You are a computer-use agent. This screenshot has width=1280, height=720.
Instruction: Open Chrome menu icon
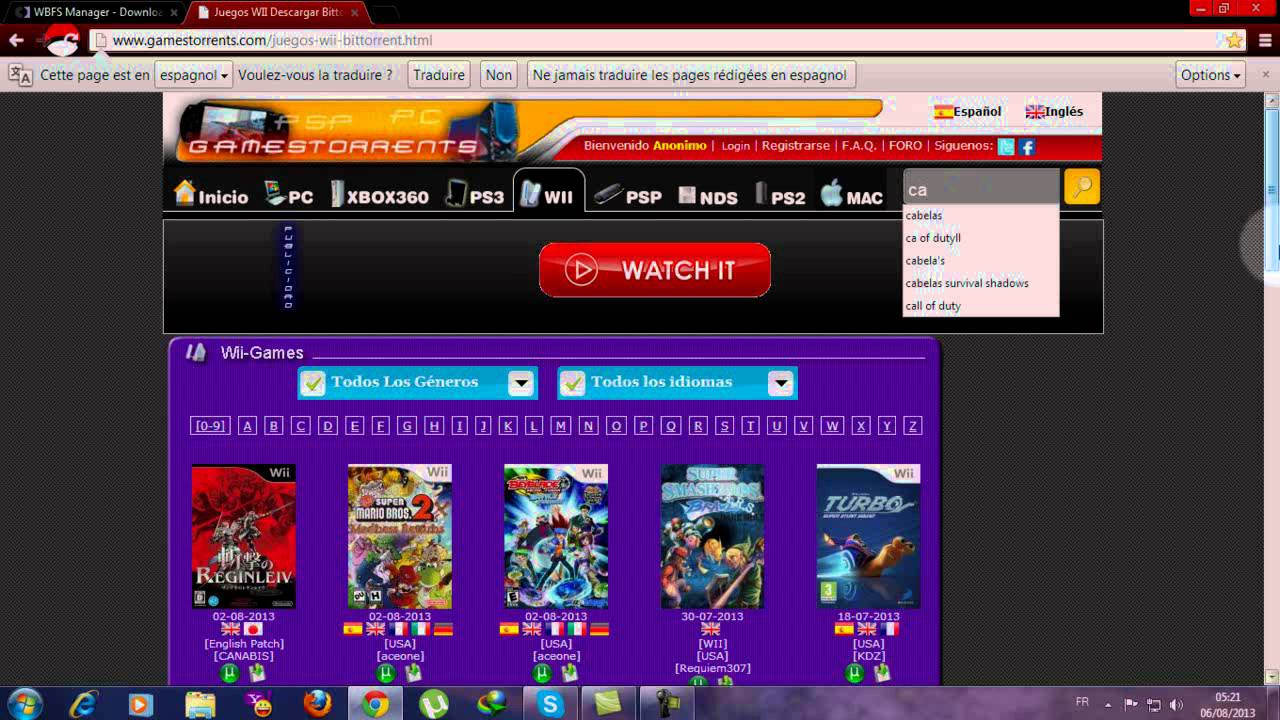point(1265,41)
